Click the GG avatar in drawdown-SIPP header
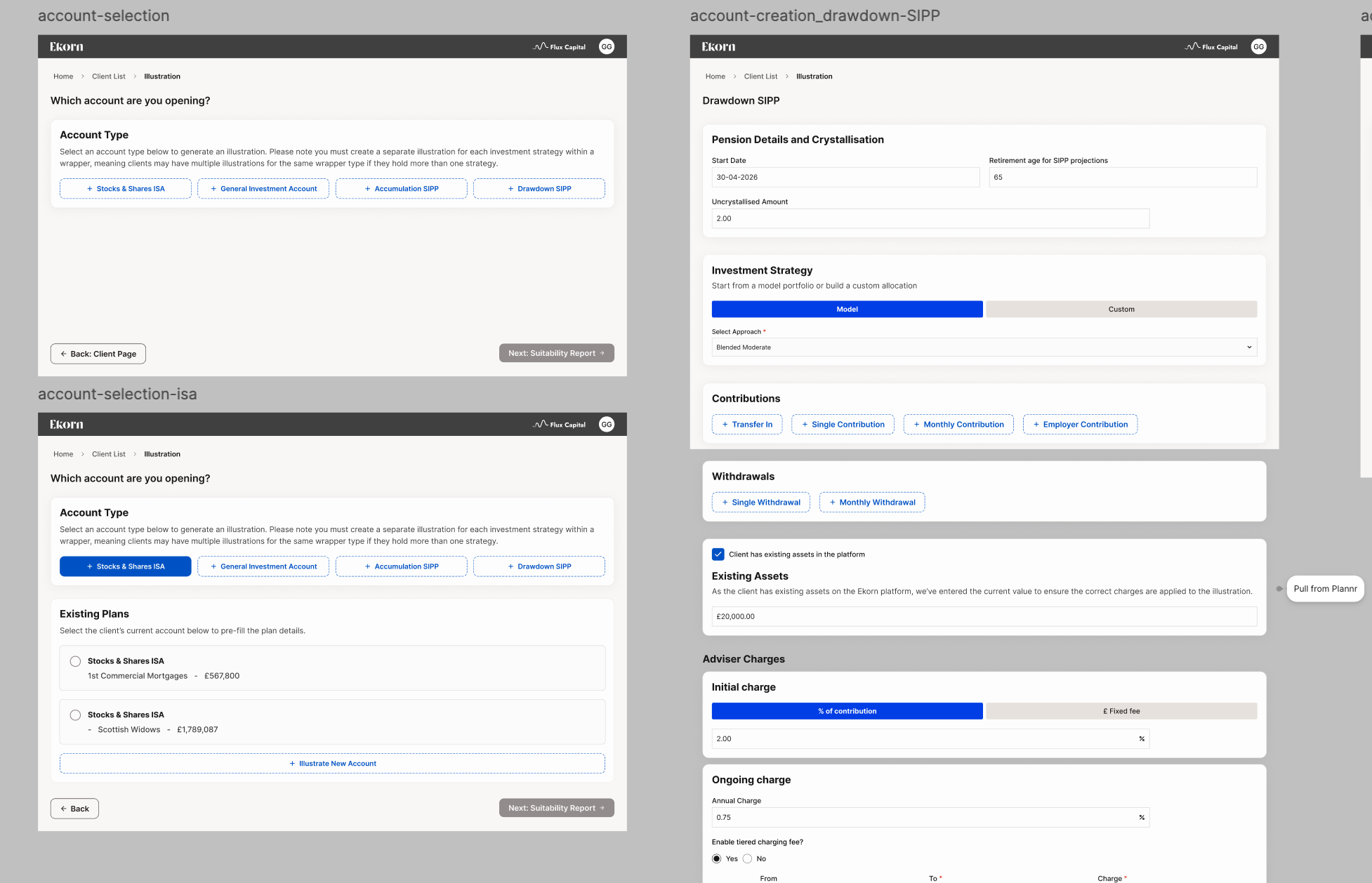Screen dimensions: 1372x883 [x=1259, y=46]
